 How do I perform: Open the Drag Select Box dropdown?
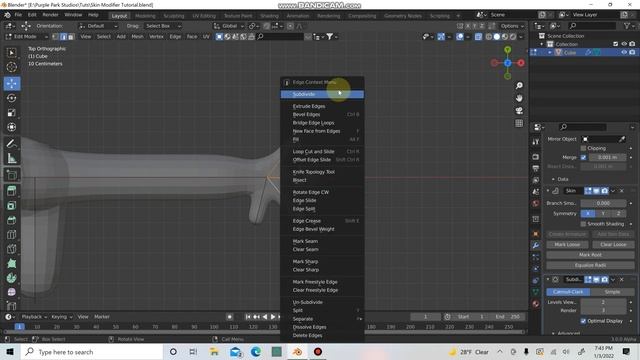tap(163, 26)
